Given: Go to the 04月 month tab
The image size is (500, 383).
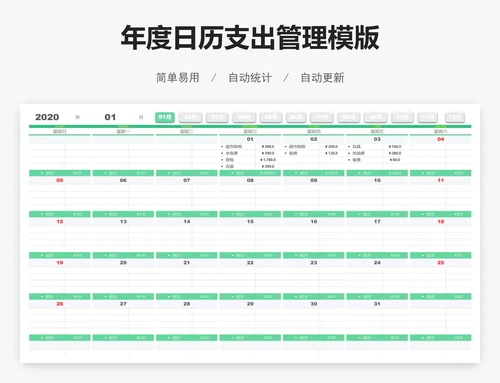Looking at the screenshot, I should tap(244, 117).
